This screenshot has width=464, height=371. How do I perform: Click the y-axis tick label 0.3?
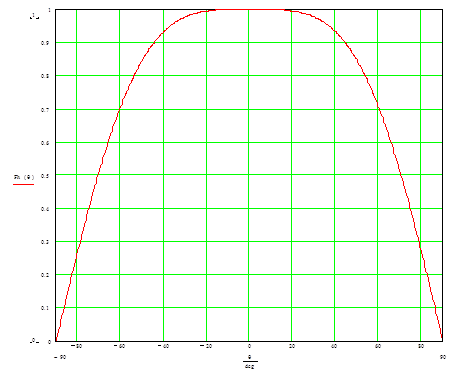click(45, 242)
